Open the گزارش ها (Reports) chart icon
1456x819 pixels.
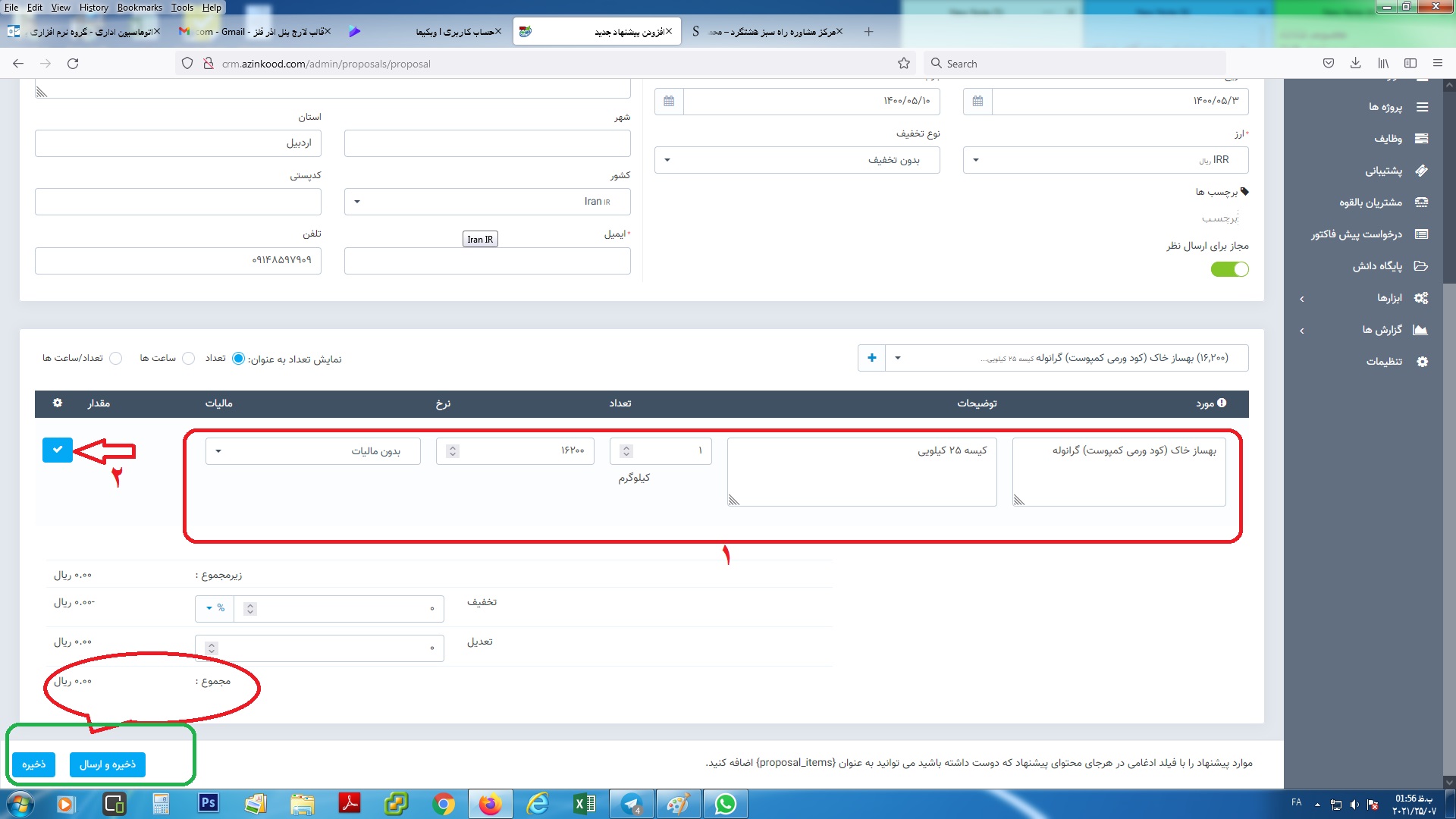tap(1421, 330)
